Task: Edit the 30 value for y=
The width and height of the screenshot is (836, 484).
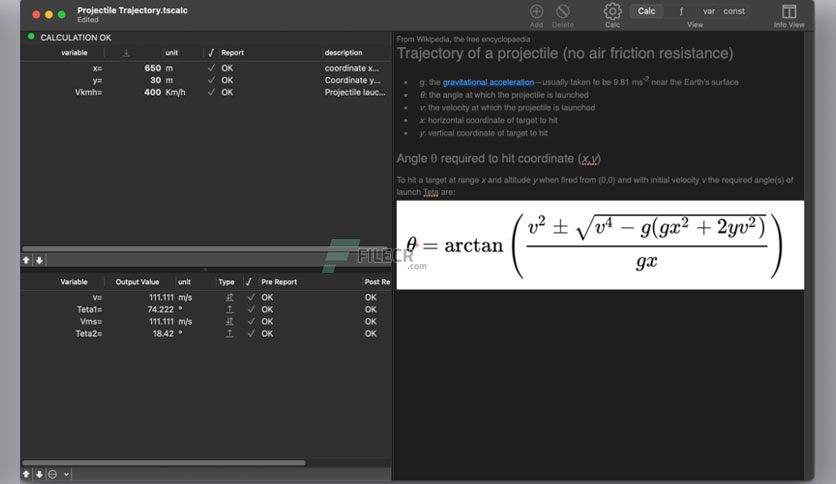Action: pyautogui.click(x=155, y=80)
